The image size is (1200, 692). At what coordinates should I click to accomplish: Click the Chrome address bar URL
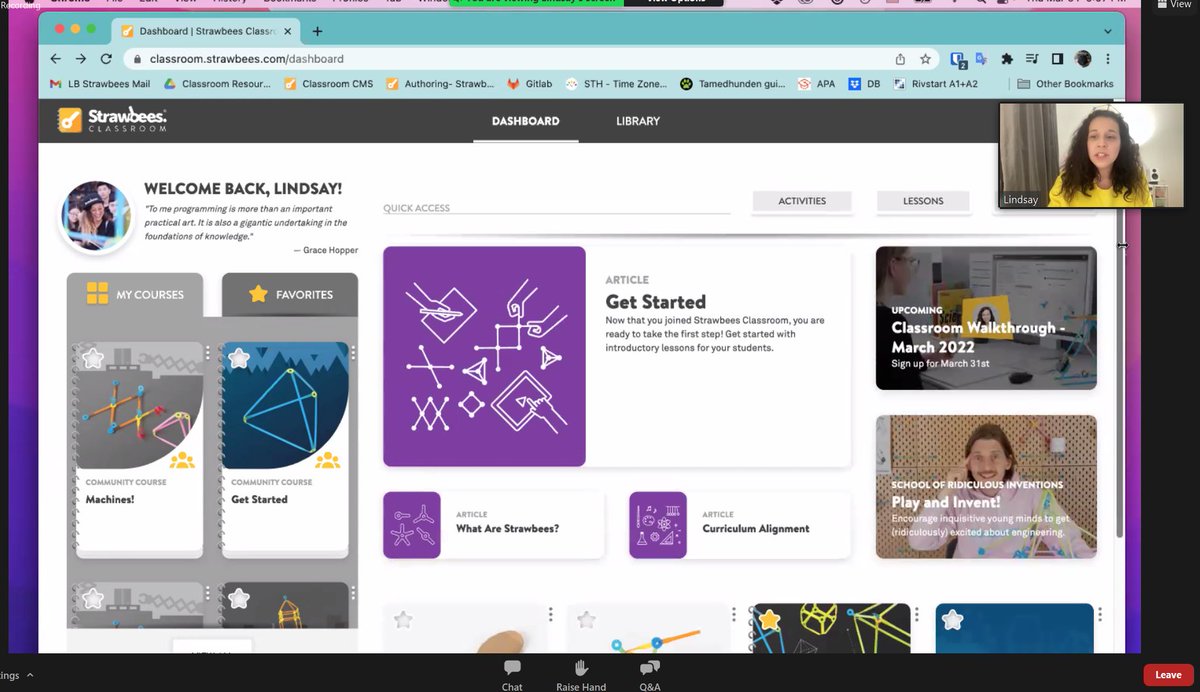click(246, 59)
